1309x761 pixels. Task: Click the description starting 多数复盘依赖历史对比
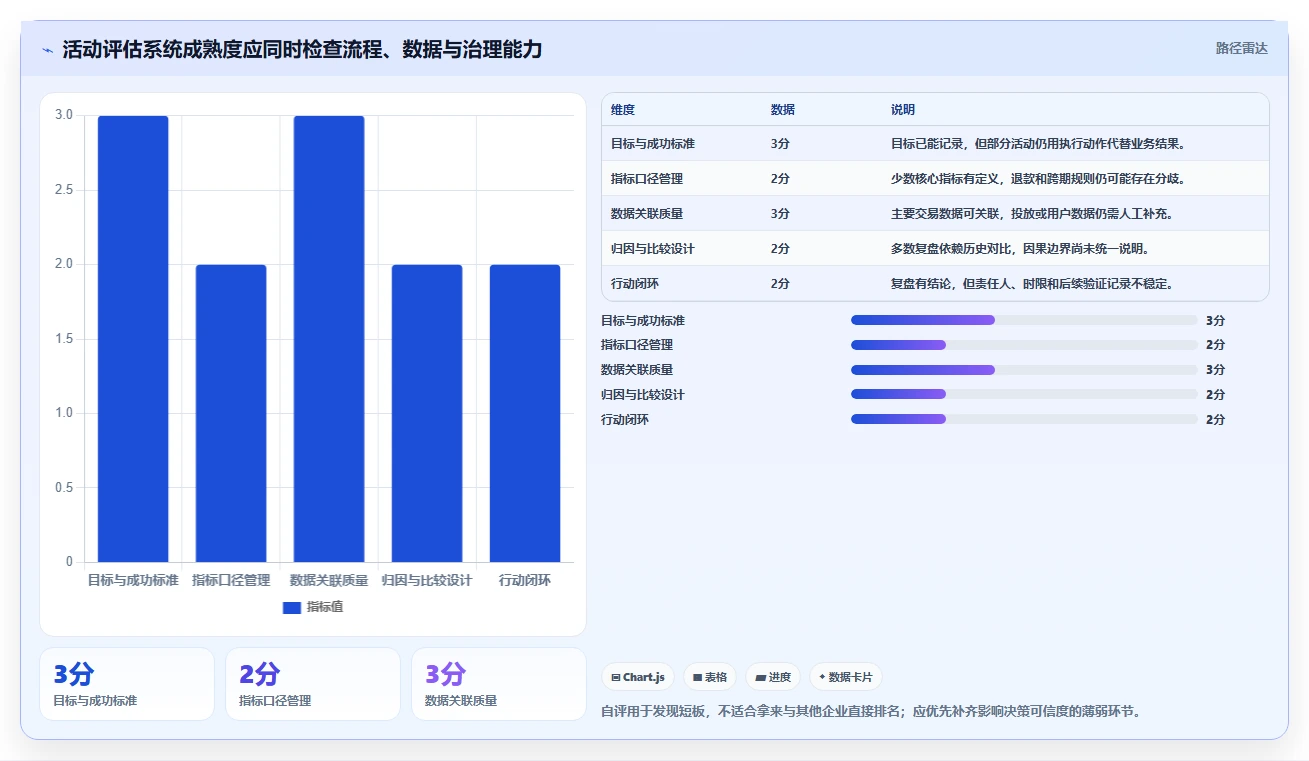click(1020, 249)
